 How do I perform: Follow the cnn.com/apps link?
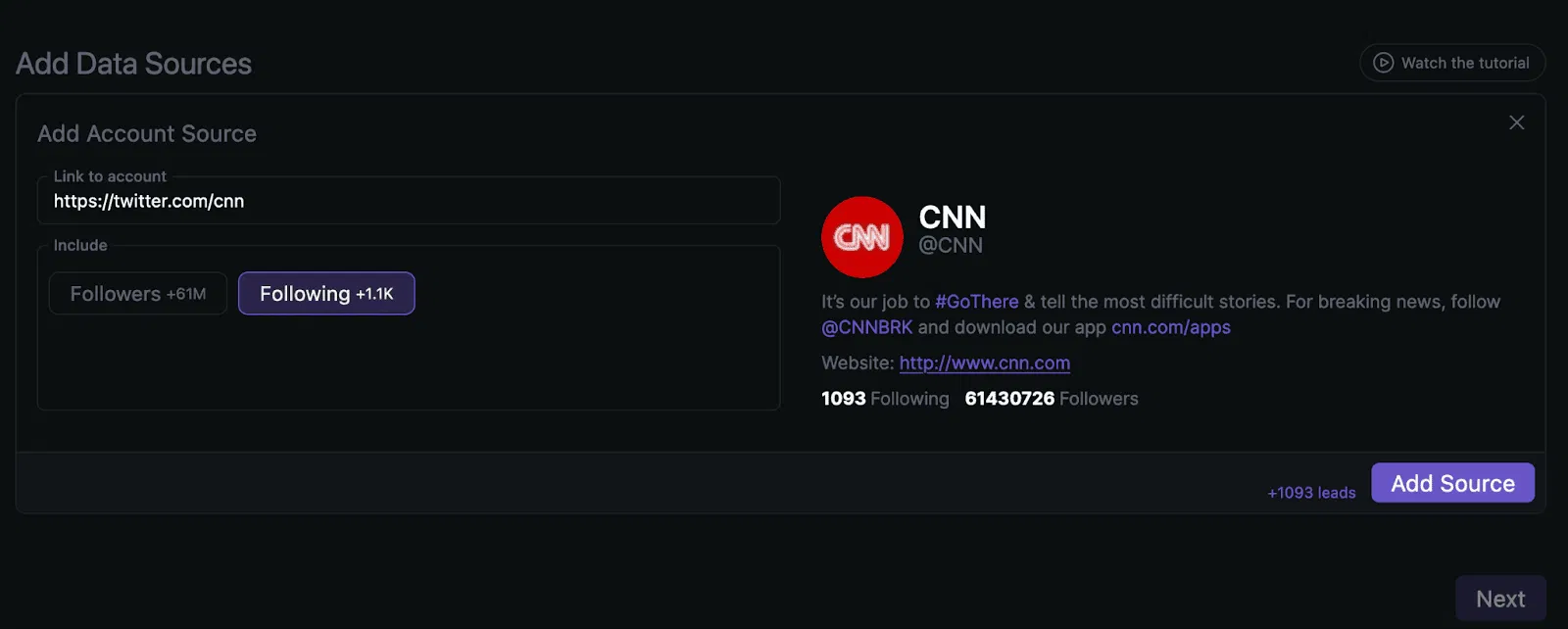1171,327
